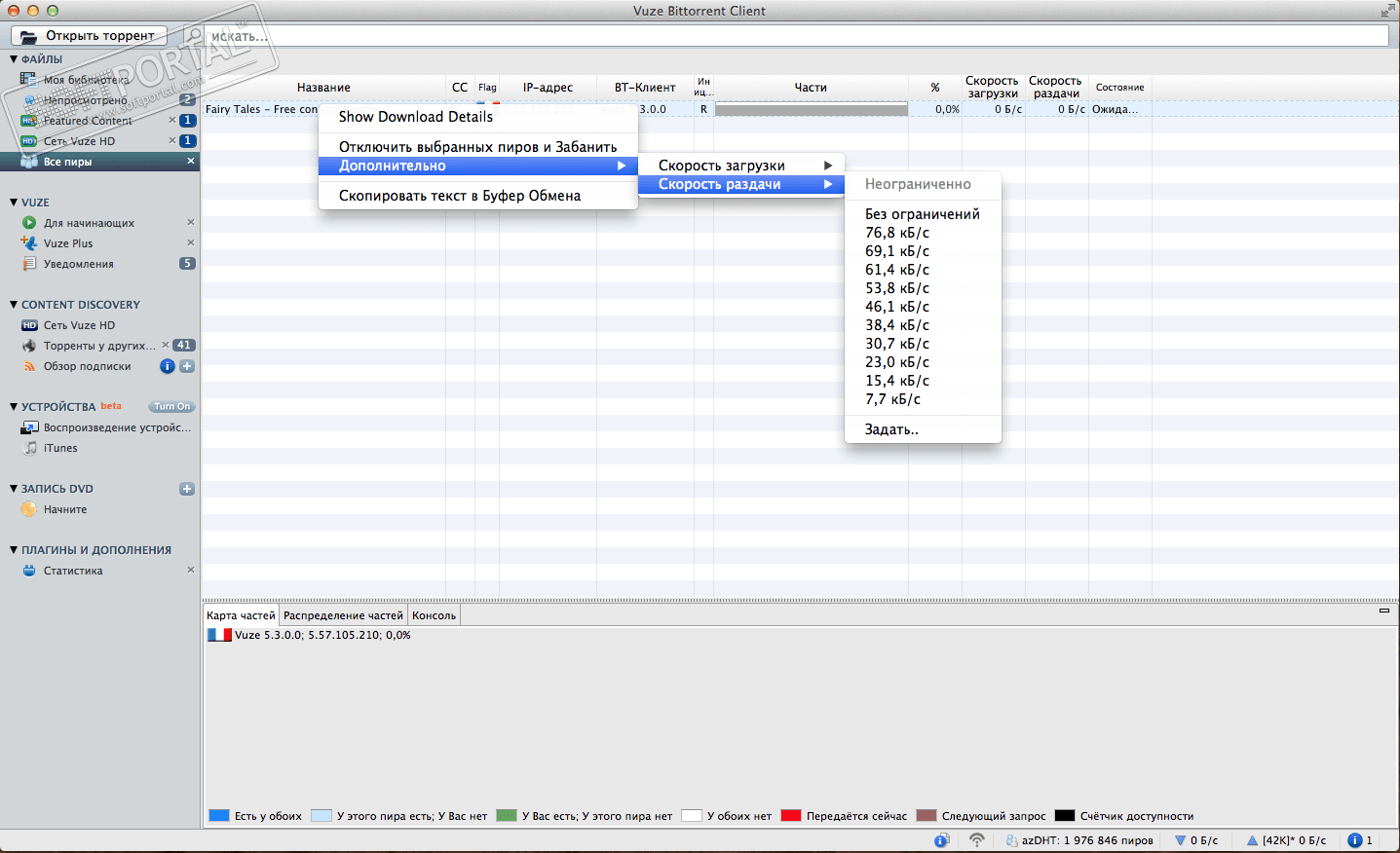
Task: Select the Все пиры peers icon
Action: coord(29,162)
